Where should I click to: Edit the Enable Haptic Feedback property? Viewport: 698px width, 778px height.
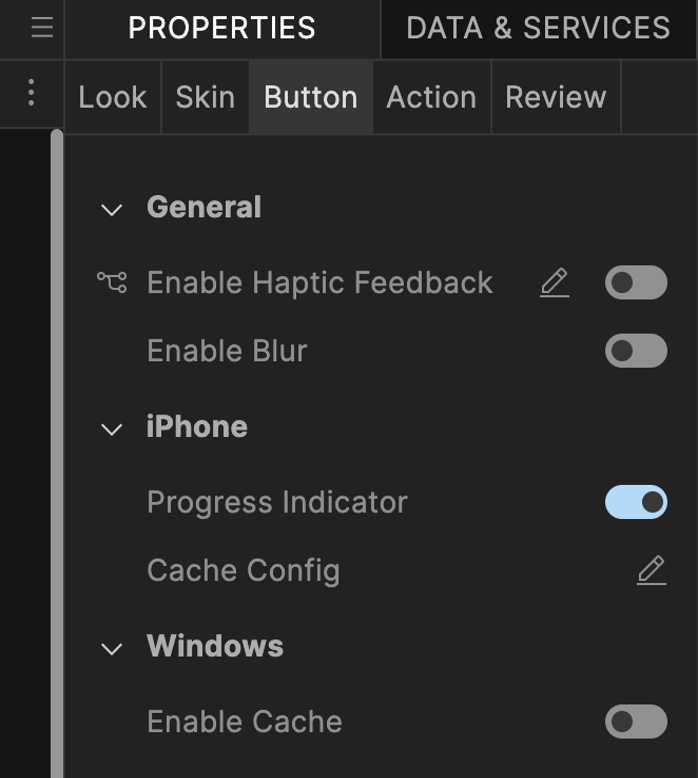point(554,283)
